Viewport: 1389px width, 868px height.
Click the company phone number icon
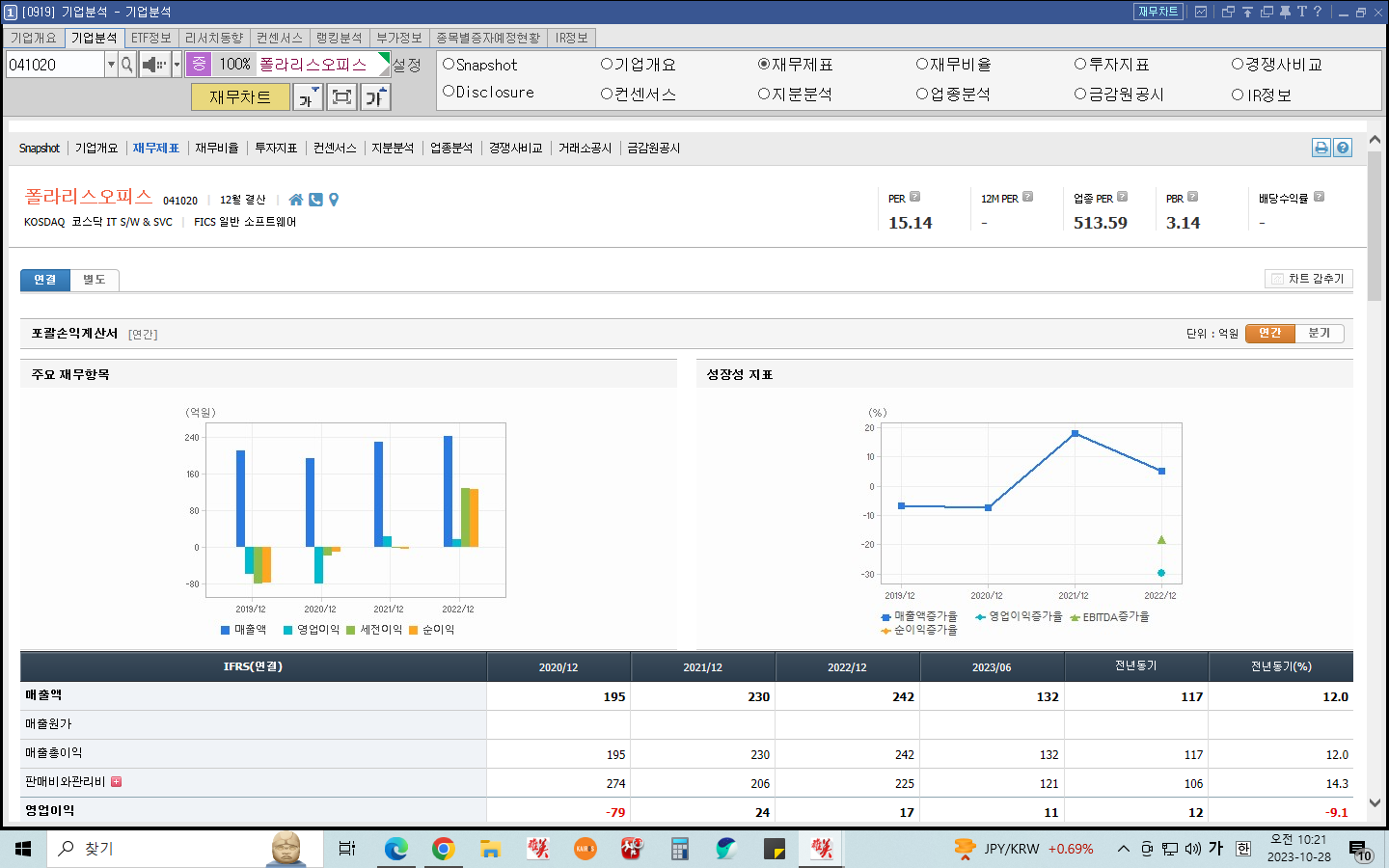315,200
